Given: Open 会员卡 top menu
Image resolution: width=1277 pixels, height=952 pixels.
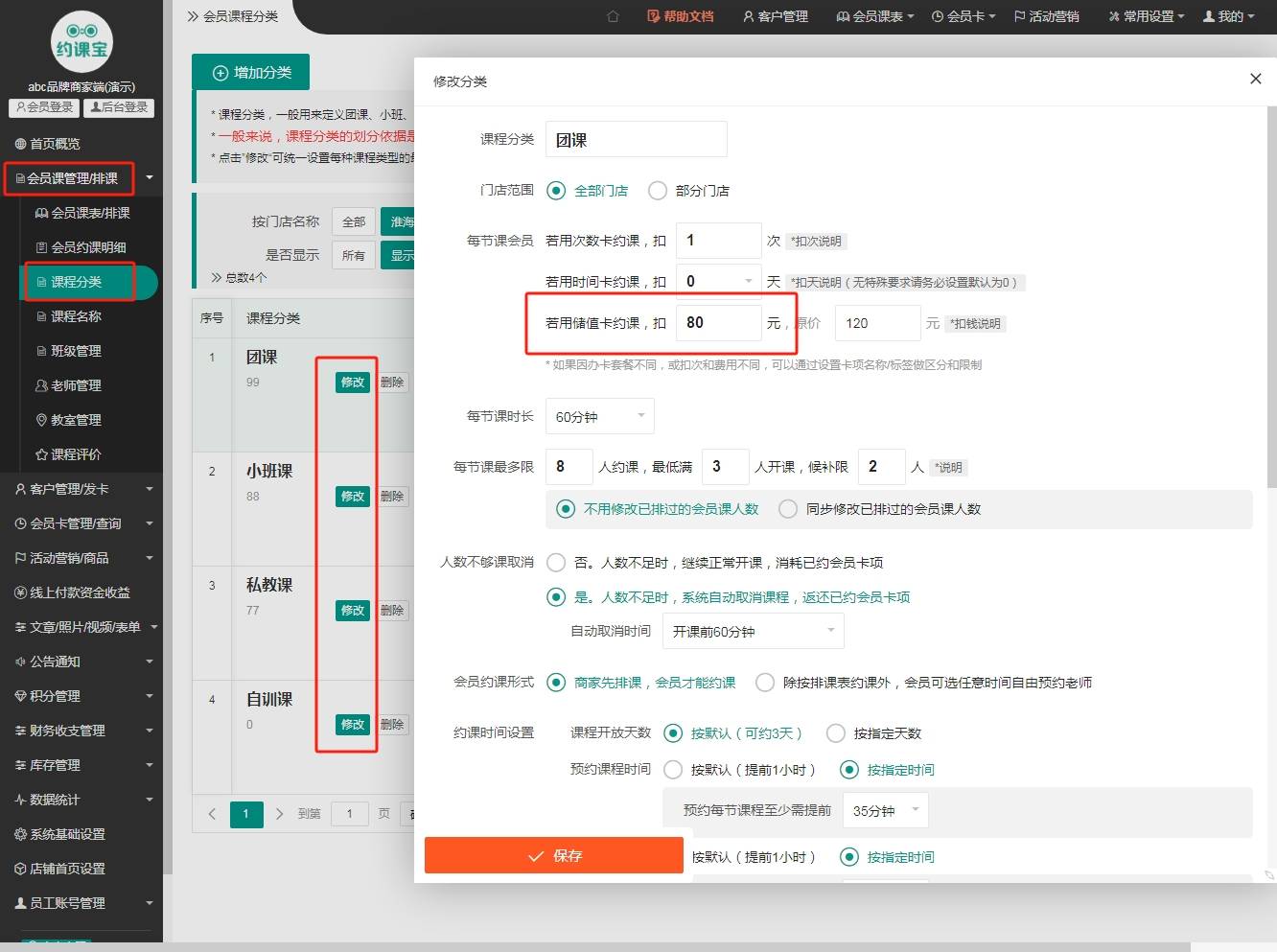Looking at the screenshot, I should 964,16.
